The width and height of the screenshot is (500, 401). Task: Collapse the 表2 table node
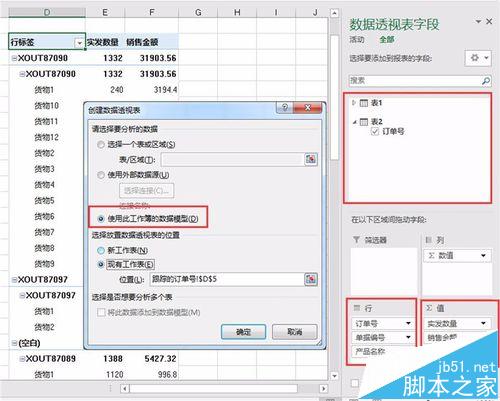354,122
